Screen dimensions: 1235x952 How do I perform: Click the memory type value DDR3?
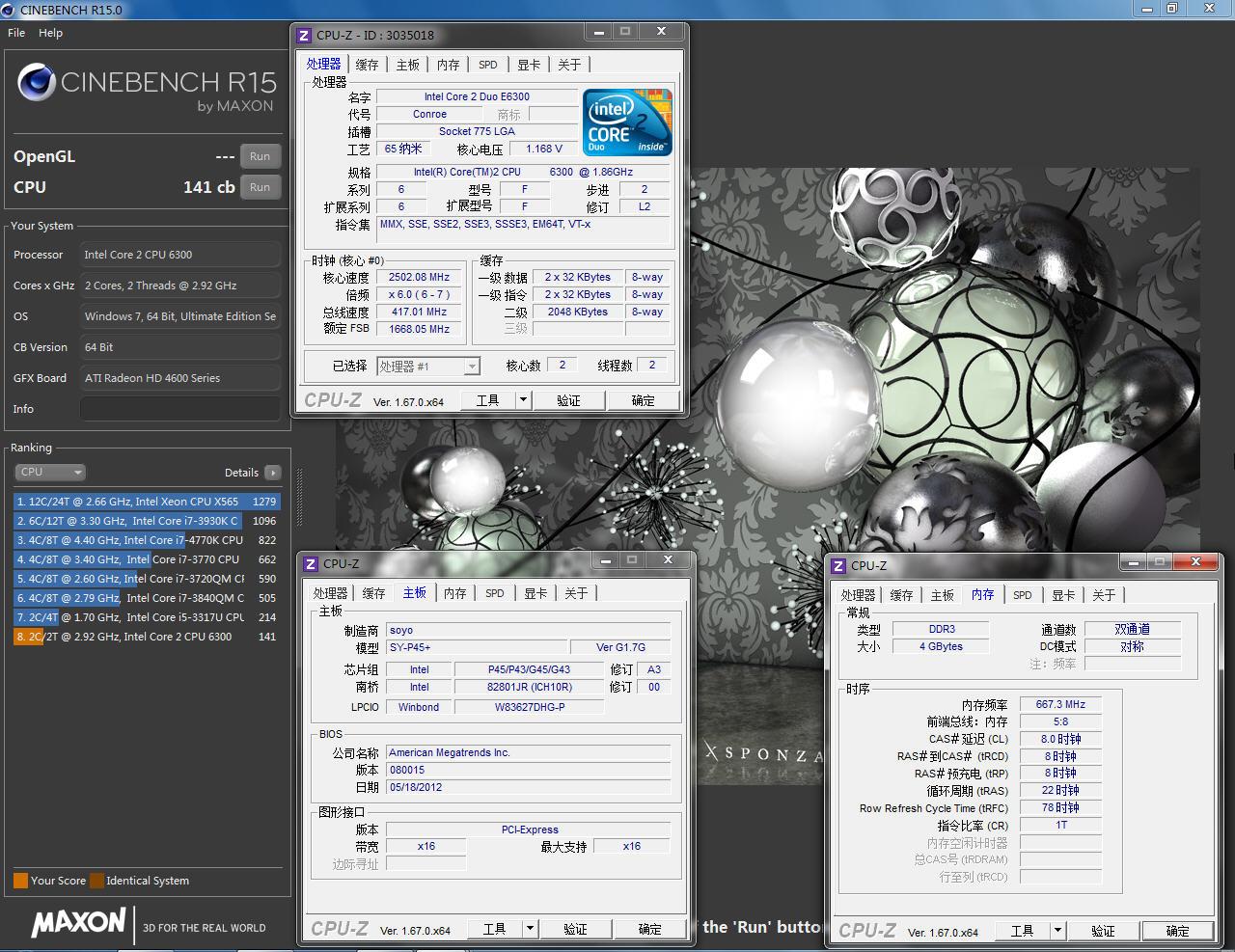click(942, 629)
